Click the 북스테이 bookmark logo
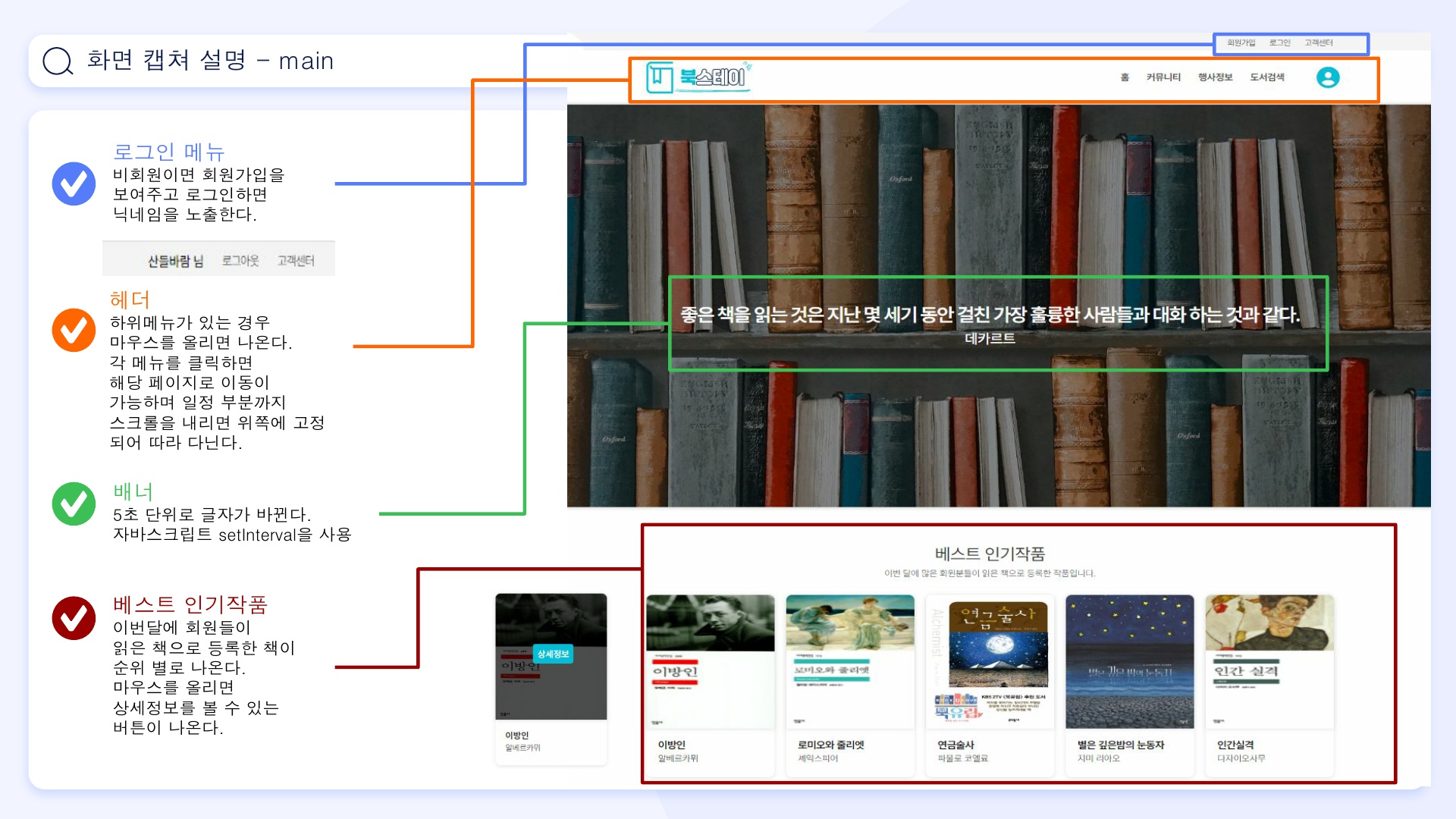This screenshot has width=1456, height=819. (697, 77)
